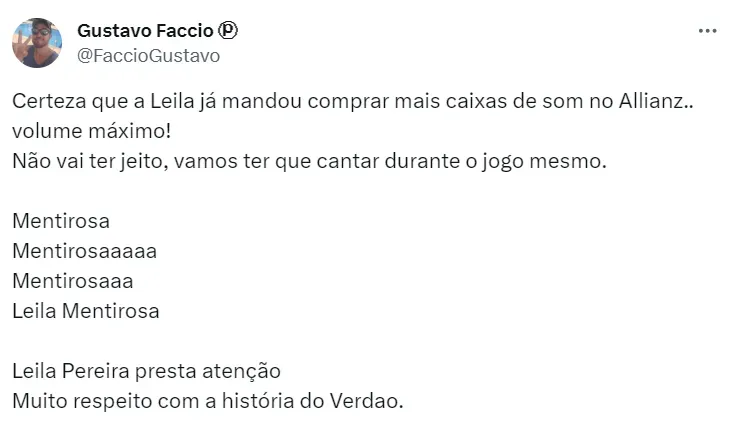Click the "Mentirosaaa" line
Screen dimensions: 733x432
[73, 280]
